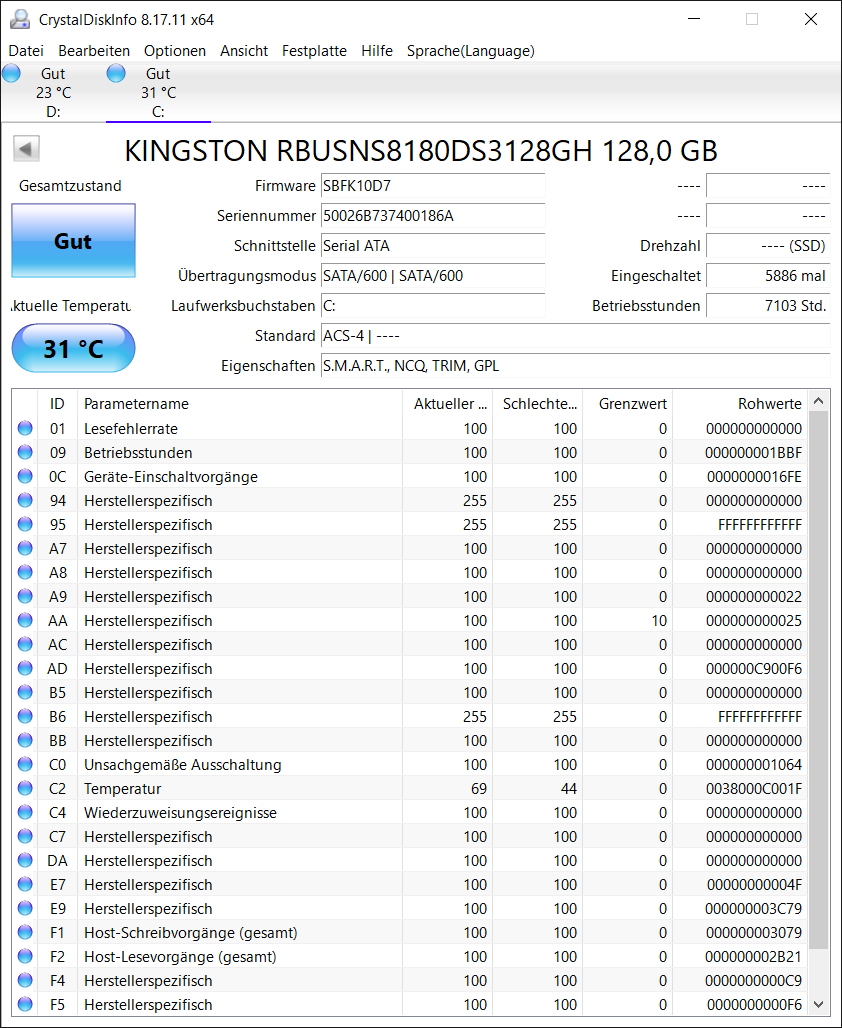Click status orb of Host-Lesevorgänge row
This screenshot has height=1028, width=842.
[x=25, y=956]
